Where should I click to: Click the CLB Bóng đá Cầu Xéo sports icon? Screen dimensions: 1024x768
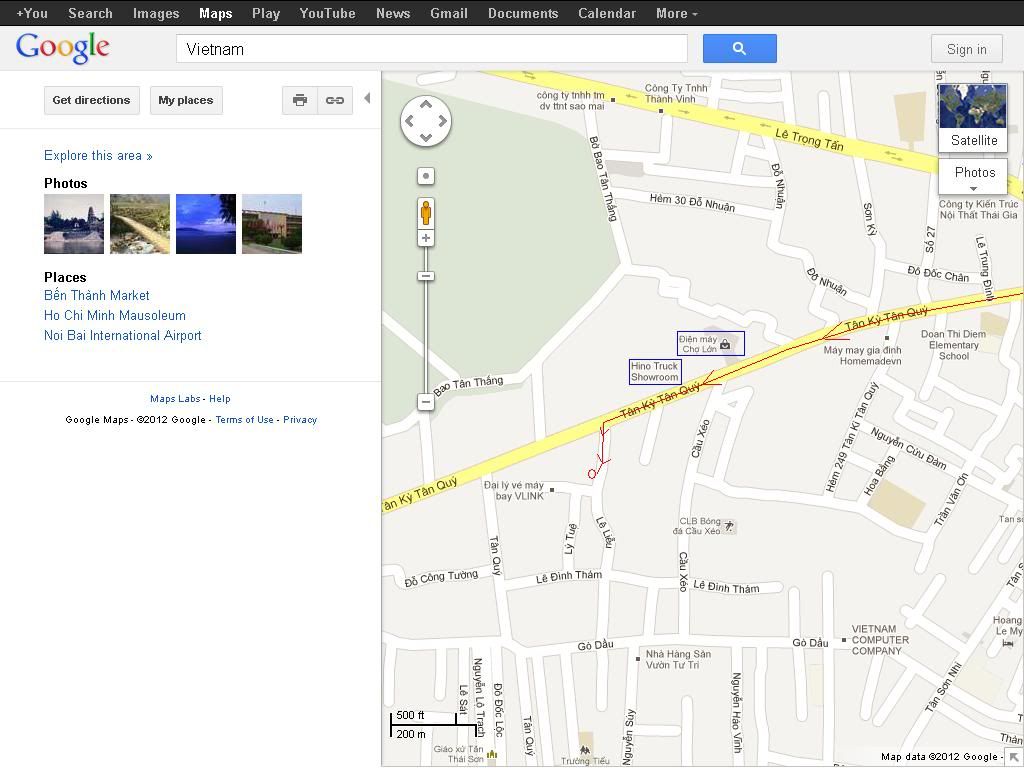tap(729, 526)
